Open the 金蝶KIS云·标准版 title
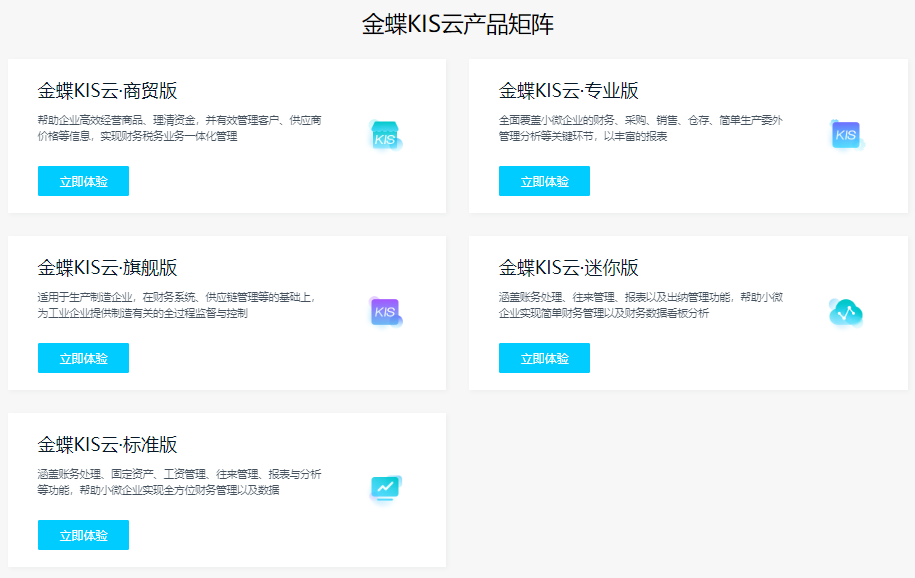 tap(107, 444)
